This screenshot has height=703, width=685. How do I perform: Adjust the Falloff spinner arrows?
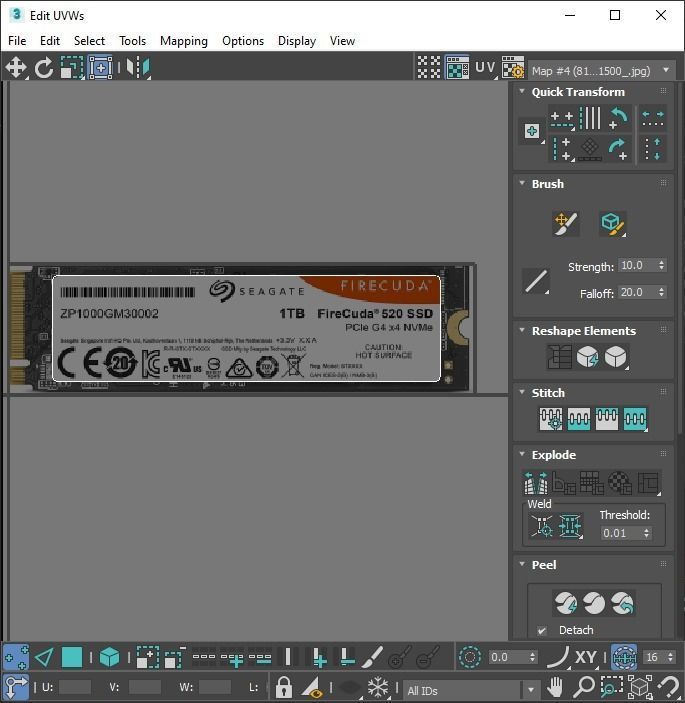[x=662, y=292]
